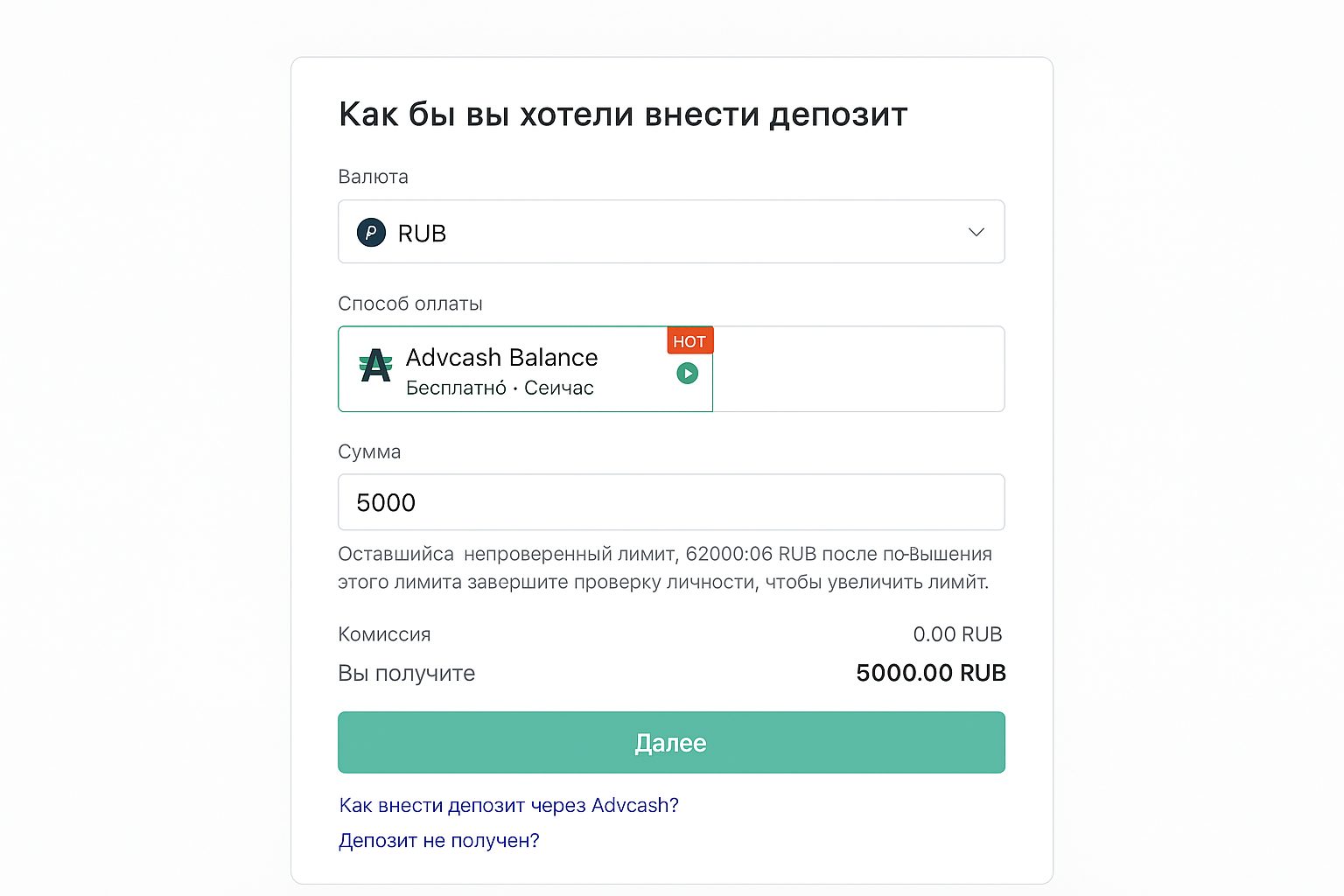Click the red HOT badge

click(x=689, y=341)
